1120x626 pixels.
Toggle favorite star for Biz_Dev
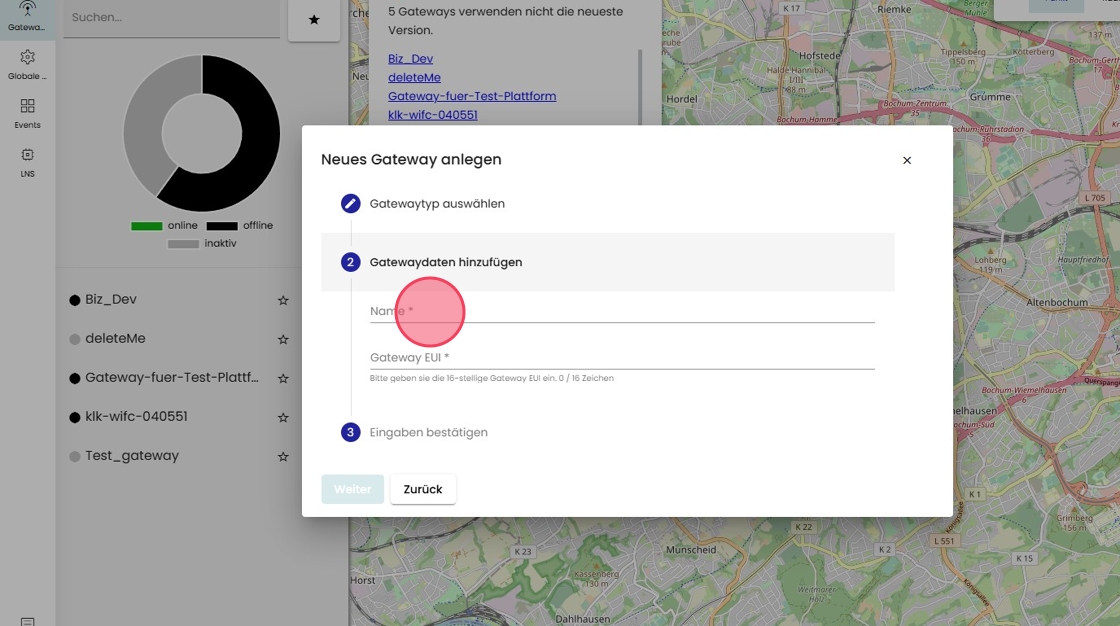pyautogui.click(x=283, y=300)
